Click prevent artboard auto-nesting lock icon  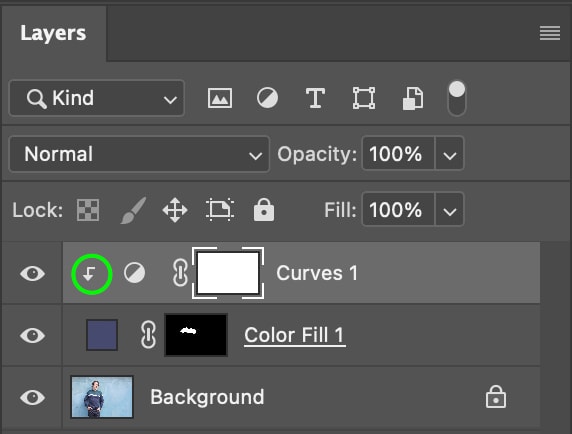coord(220,210)
